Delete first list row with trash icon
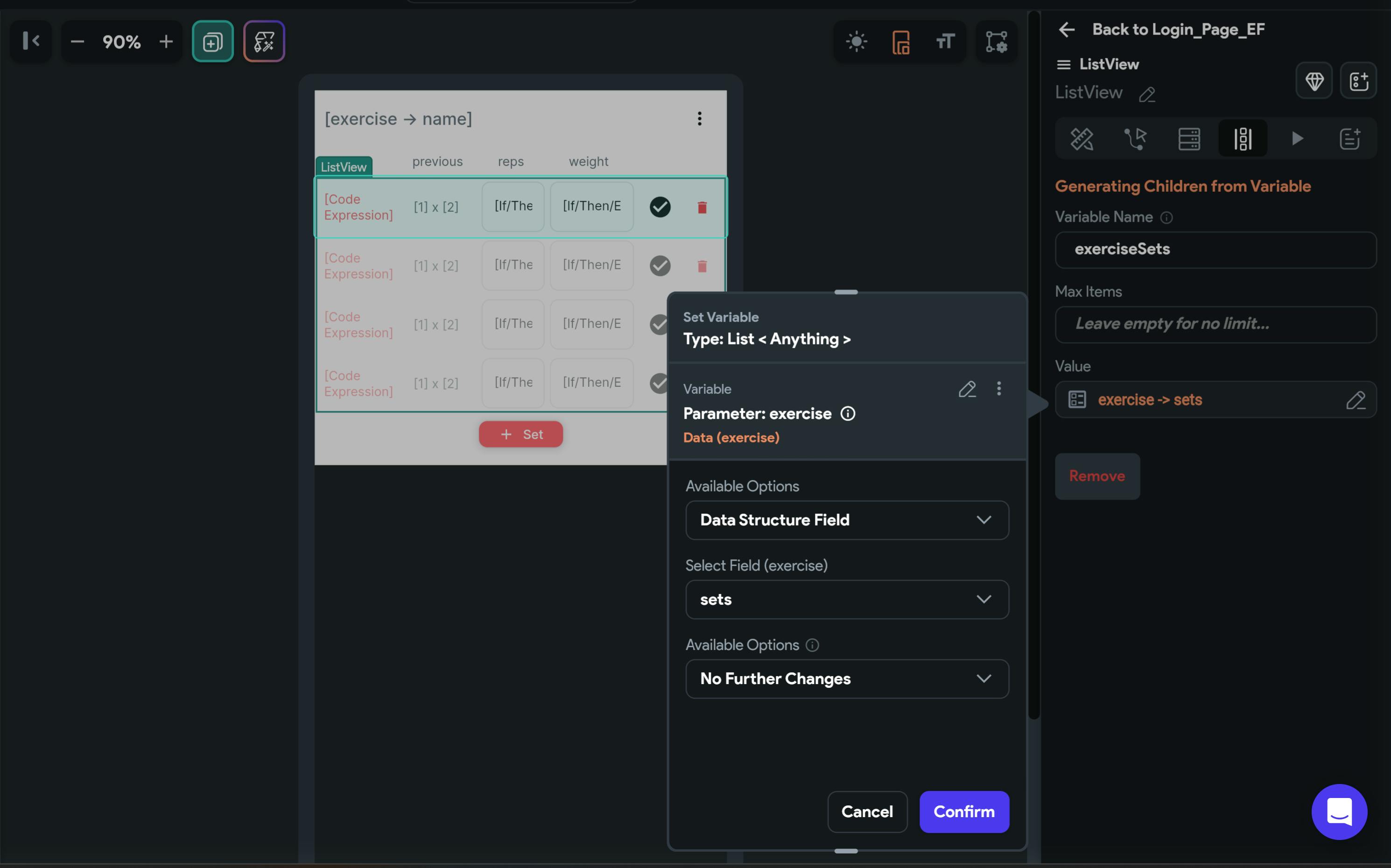This screenshot has height=868, width=1391. 702,207
